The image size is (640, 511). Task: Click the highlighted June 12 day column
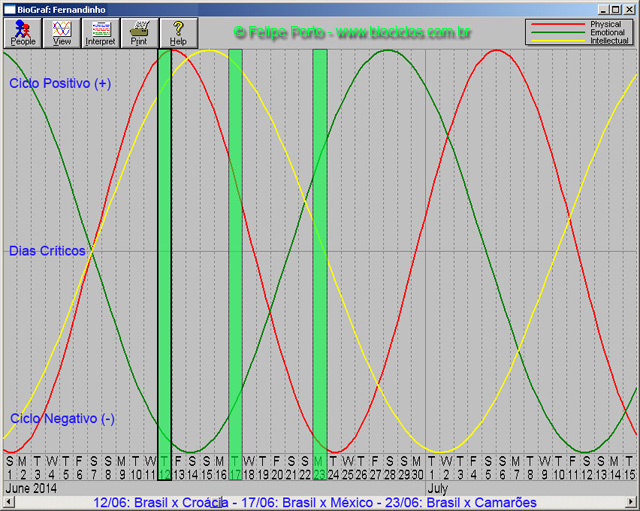click(164, 264)
